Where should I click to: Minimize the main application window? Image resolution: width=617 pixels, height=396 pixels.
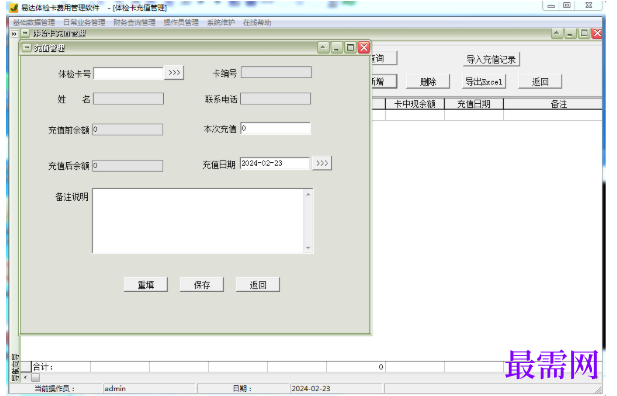coord(551,6)
